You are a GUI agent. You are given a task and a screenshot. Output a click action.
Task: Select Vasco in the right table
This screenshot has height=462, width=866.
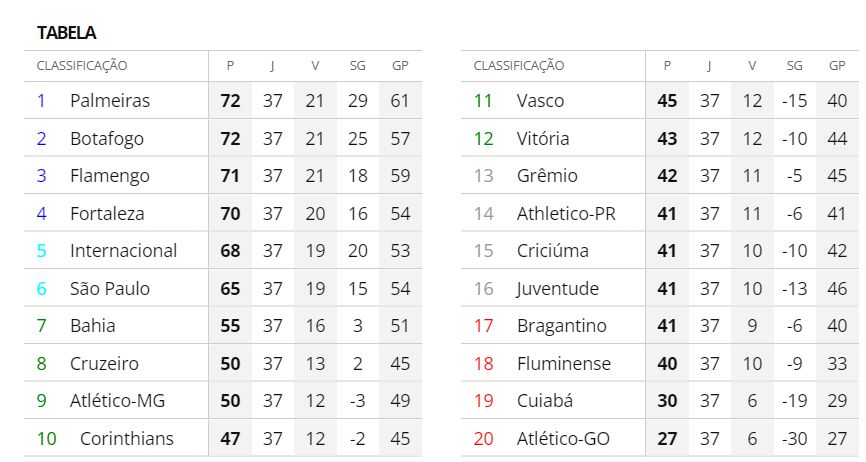[x=540, y=101]
